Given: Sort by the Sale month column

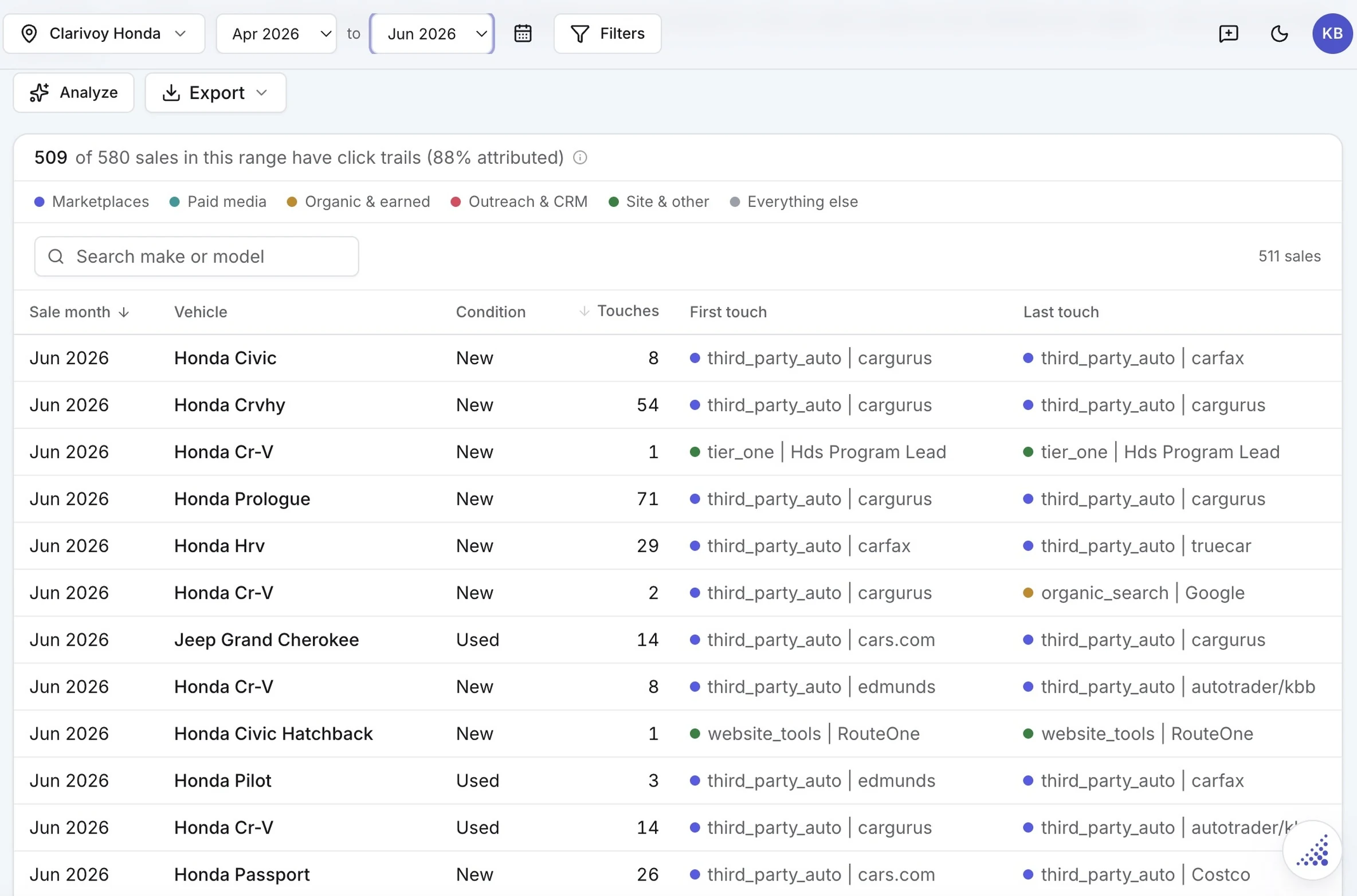Looking at the screenshot, I should (79, 312).
